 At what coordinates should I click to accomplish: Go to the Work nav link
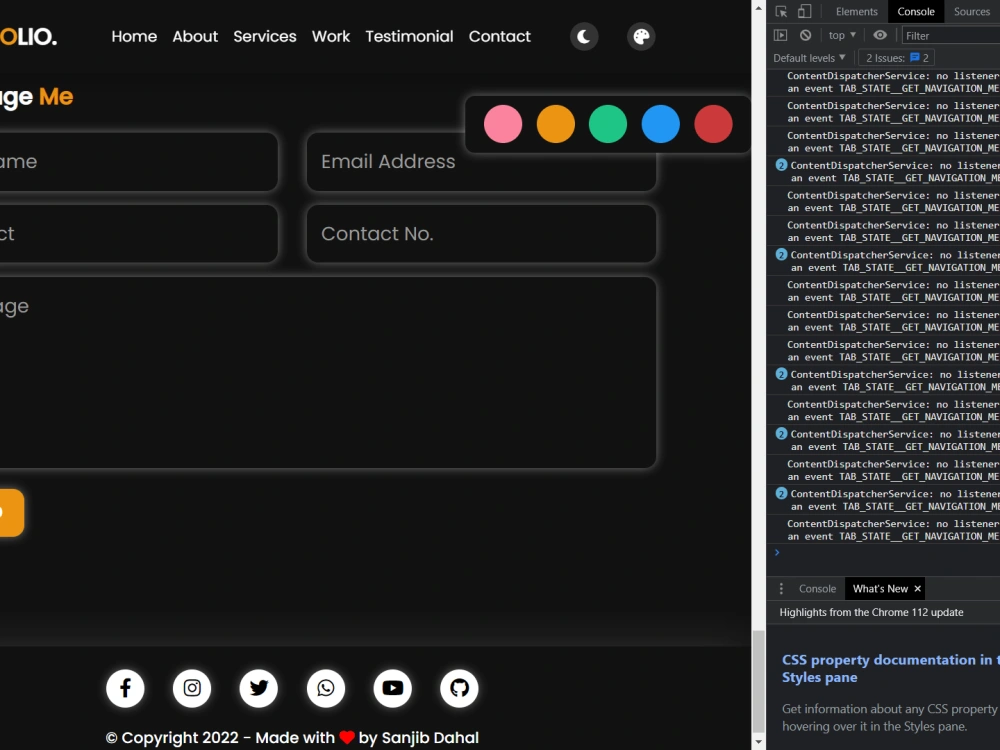pos(331,36)
